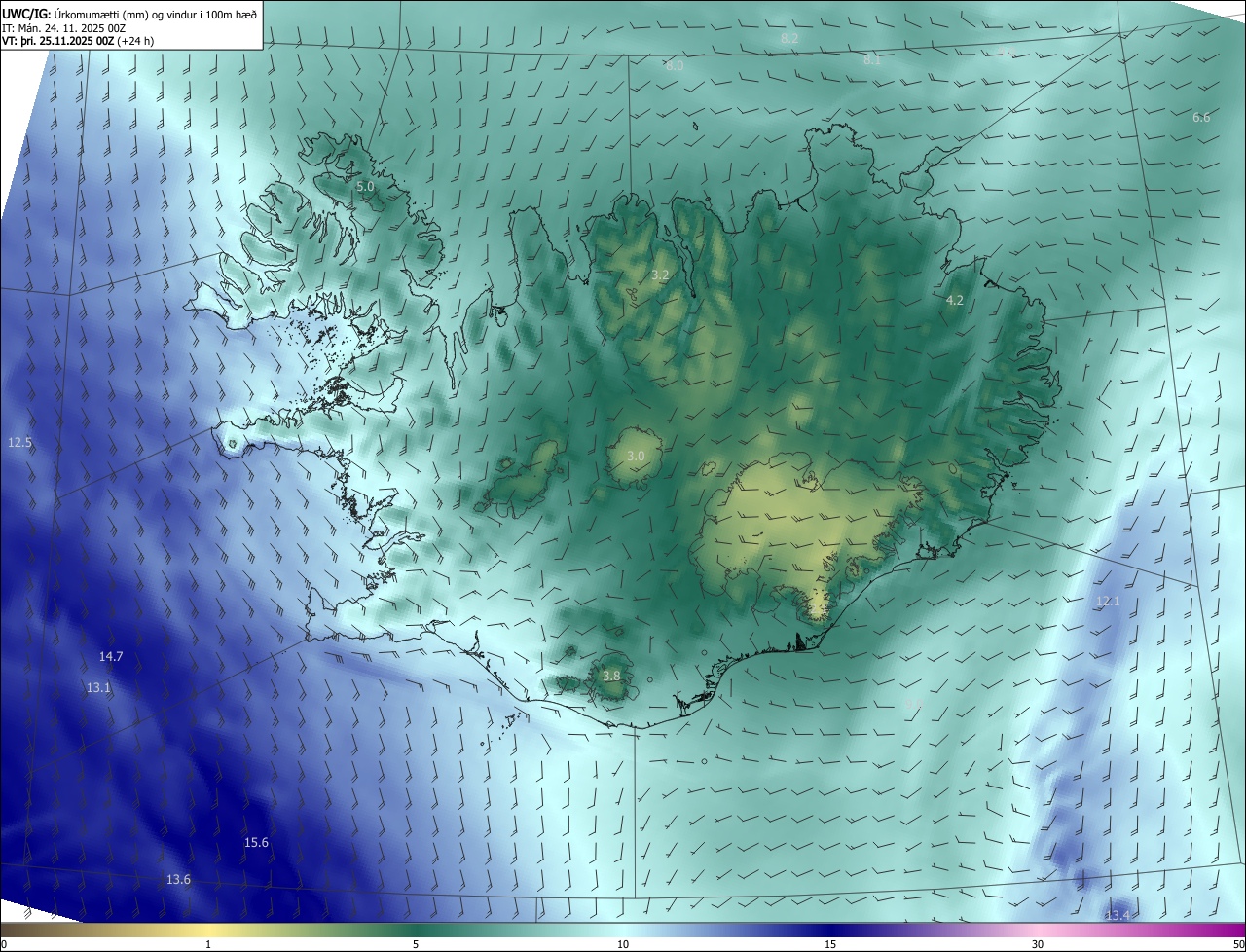Click the legend tick label 0
Image resolution: width=1246 pixels, height=952 pixels.
pos(4,944)
